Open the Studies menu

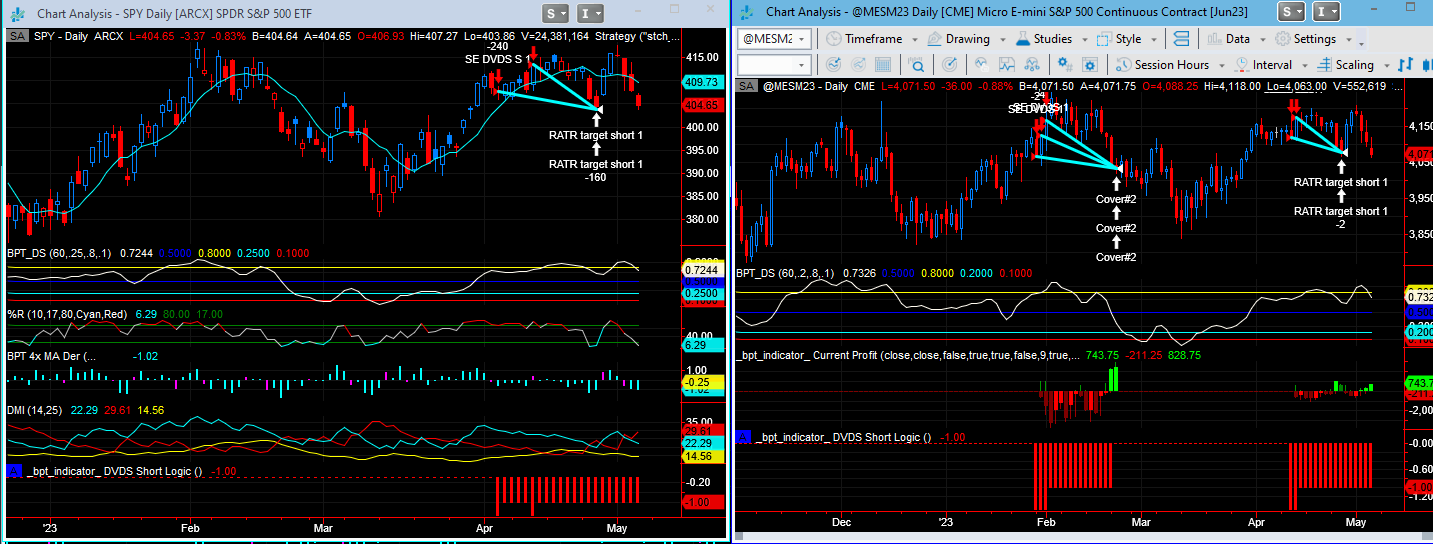[x=1043, y=39]
